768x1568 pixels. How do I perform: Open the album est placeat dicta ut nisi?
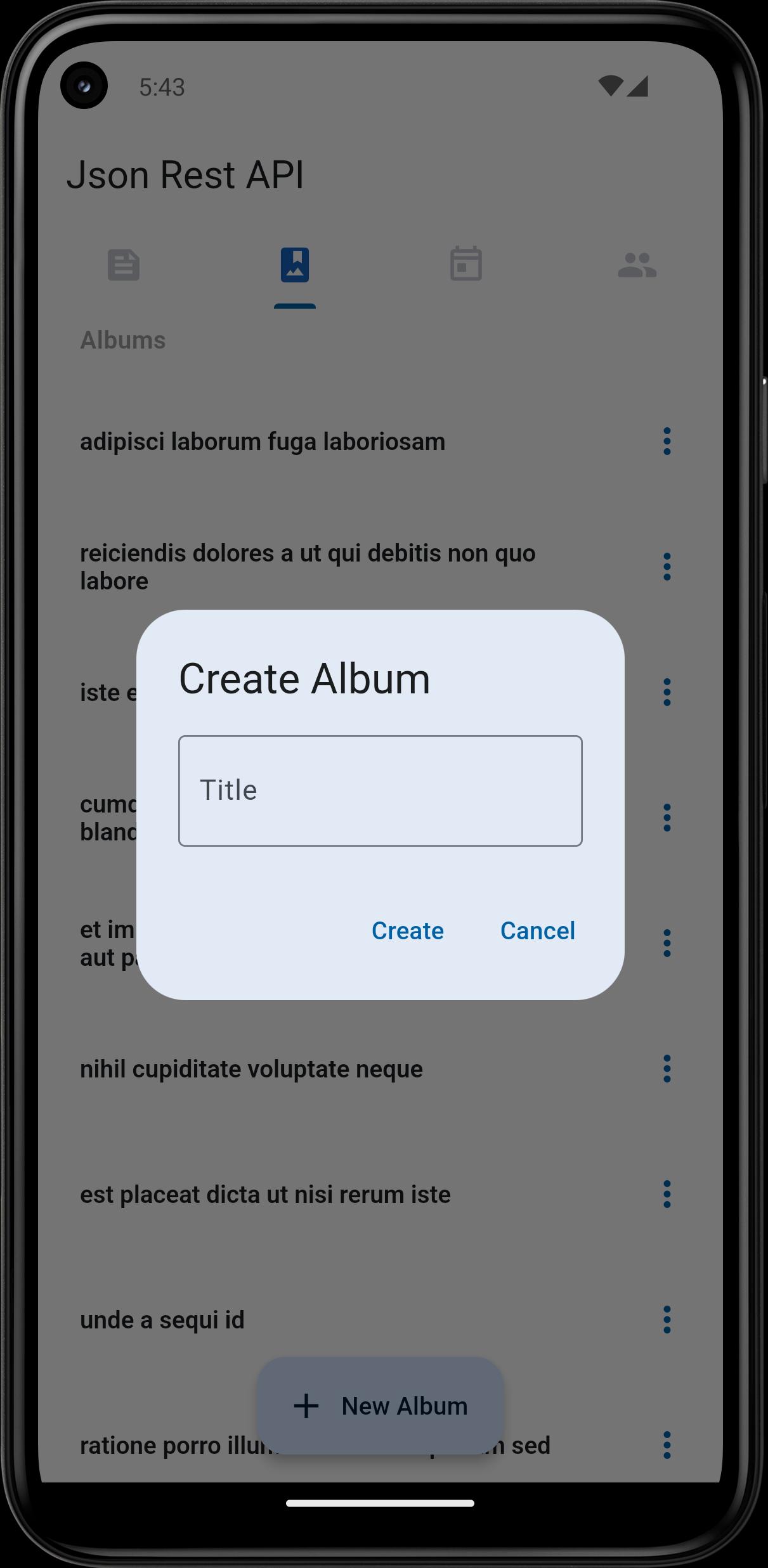click(x=265, y=1194)
